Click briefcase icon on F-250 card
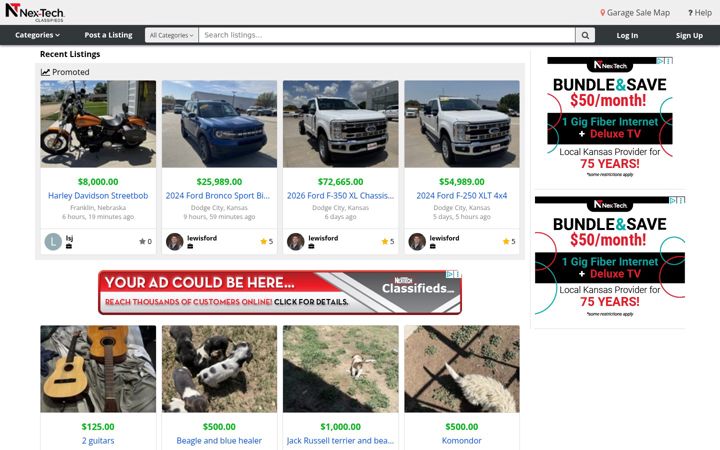Screen dimensions: 720x450 pyautogui.click(x=433, y=247)
